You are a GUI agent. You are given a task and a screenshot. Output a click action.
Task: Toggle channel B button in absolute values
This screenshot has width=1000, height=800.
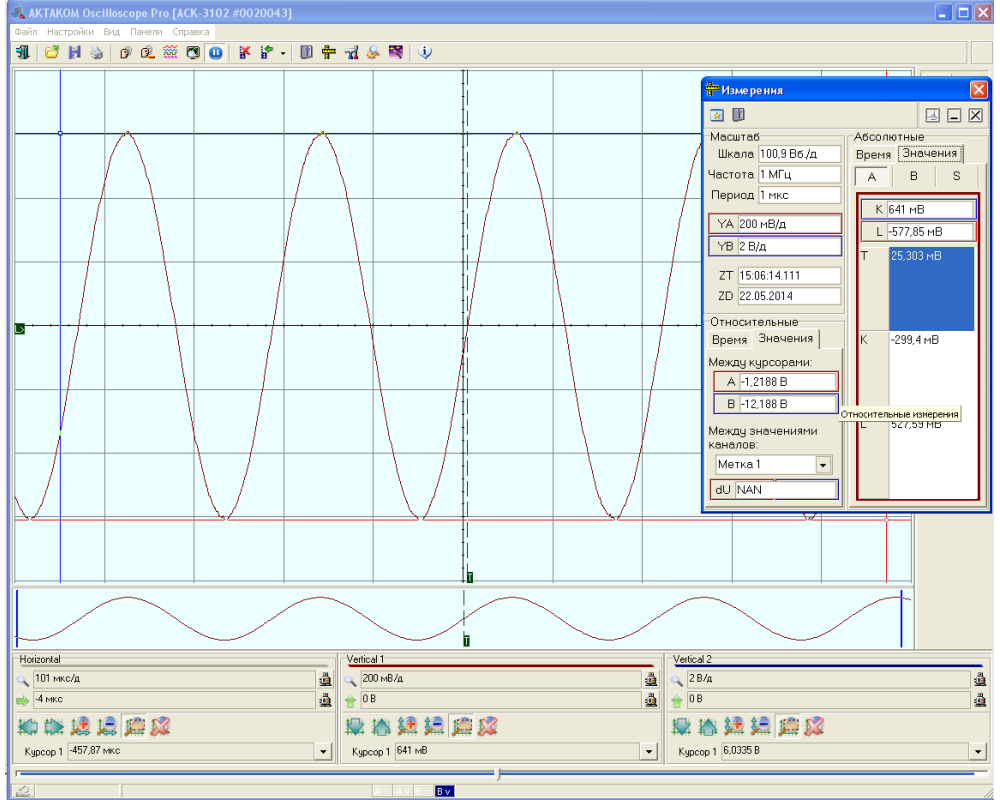914,177
